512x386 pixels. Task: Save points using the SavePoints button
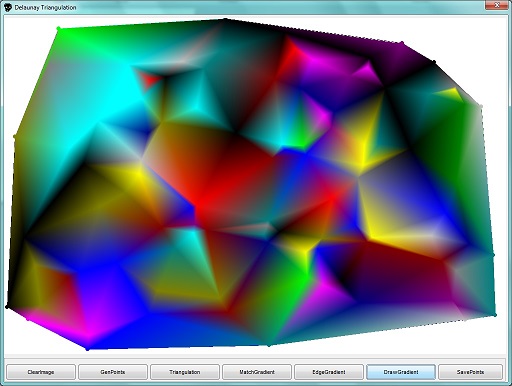pyautogui.click(x=470, y=372)
